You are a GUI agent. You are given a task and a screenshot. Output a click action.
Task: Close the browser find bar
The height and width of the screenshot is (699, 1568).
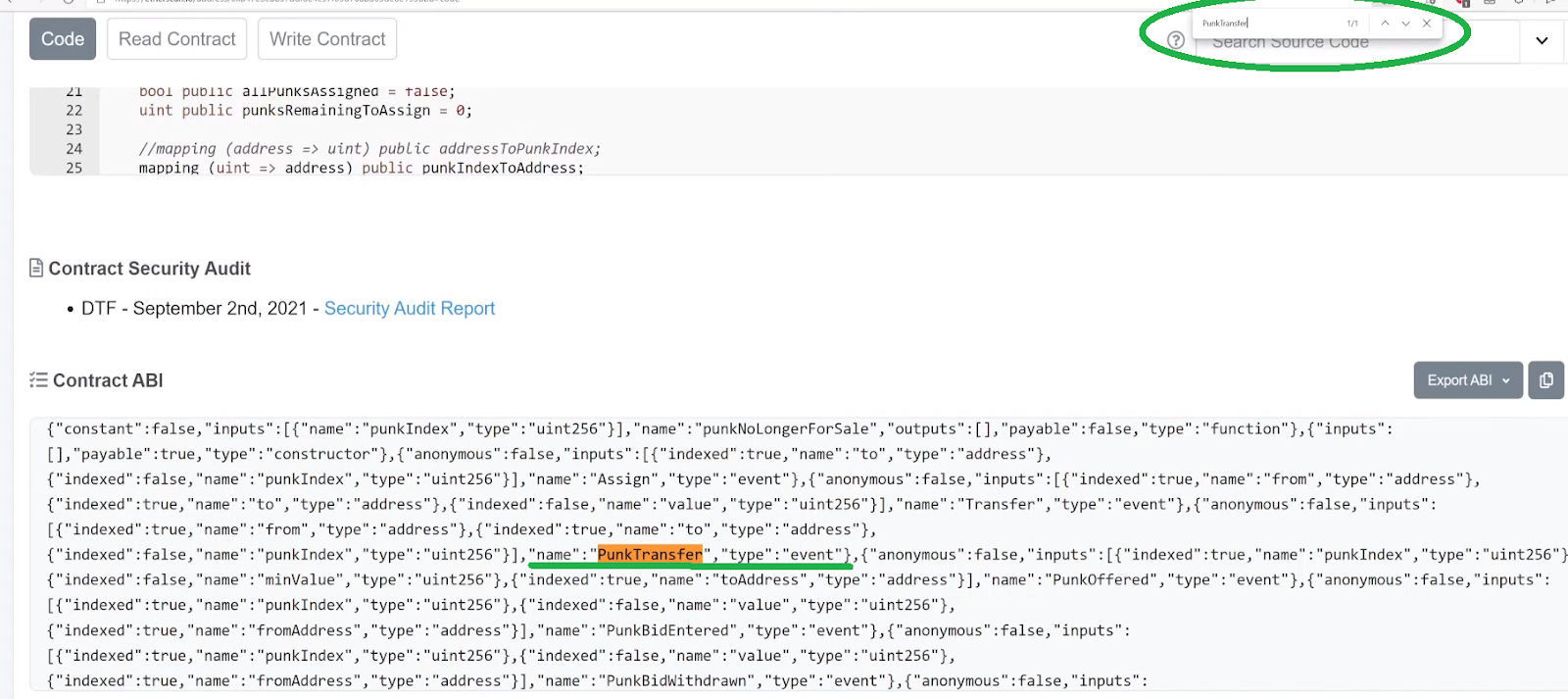pos(1427,23)
